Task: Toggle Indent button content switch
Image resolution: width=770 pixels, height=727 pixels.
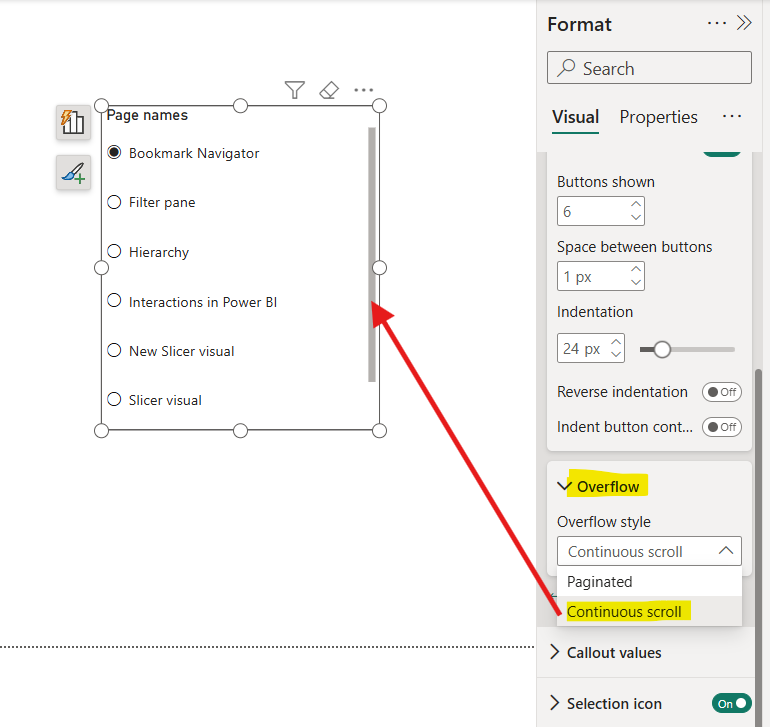Action: click(x=721, y=427)
